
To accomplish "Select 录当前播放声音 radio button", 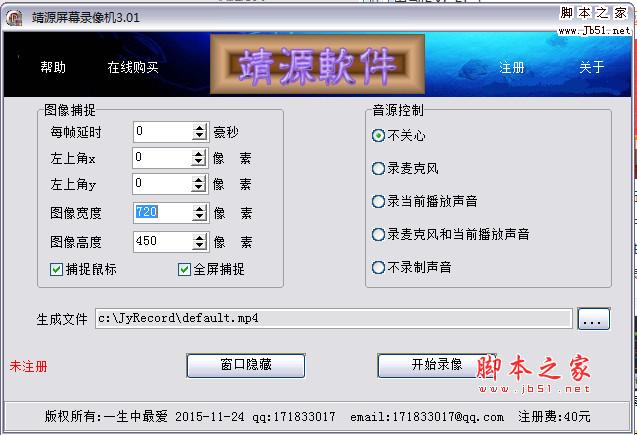I will (378, 201).
